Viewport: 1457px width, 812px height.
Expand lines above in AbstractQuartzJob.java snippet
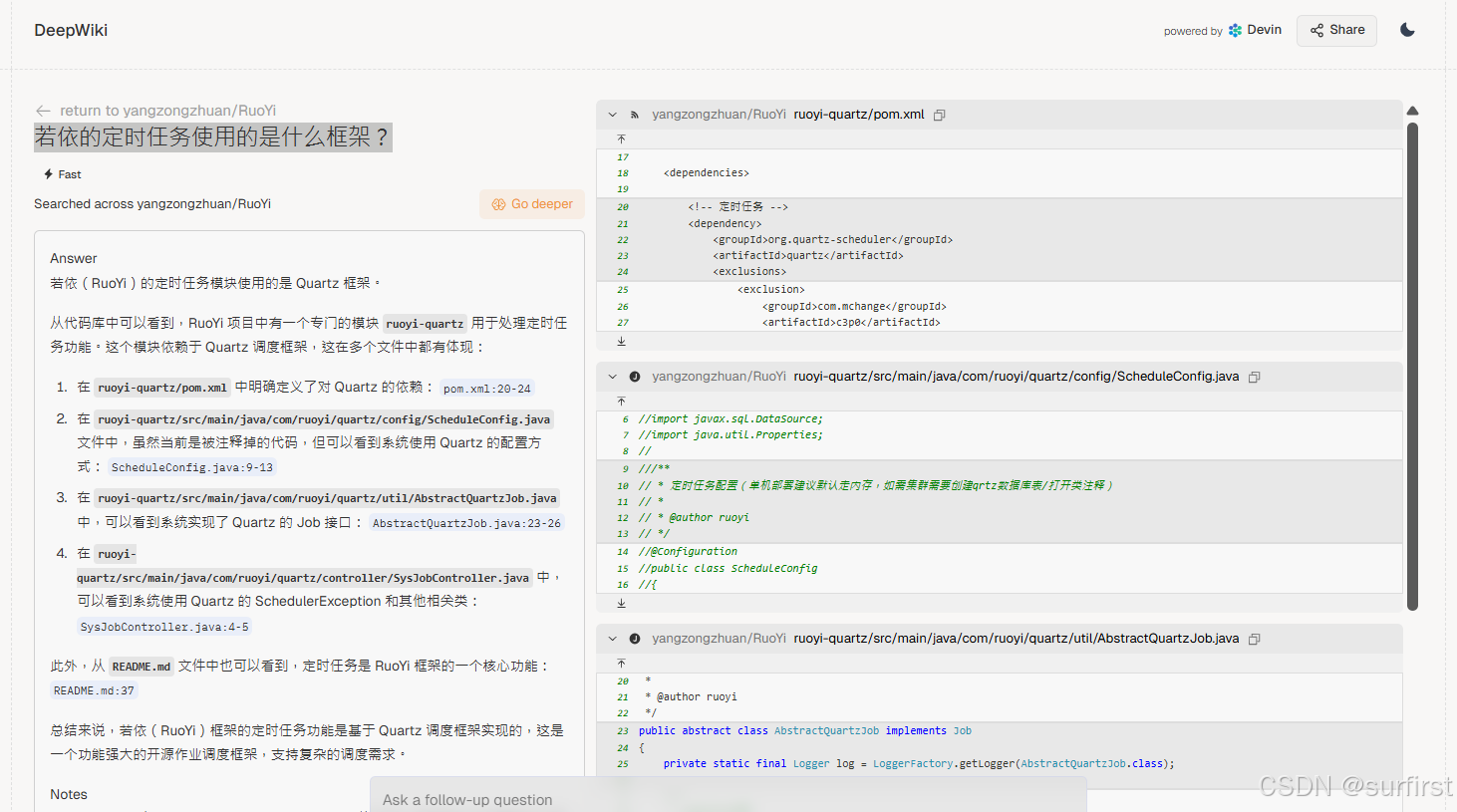point(621,663)
